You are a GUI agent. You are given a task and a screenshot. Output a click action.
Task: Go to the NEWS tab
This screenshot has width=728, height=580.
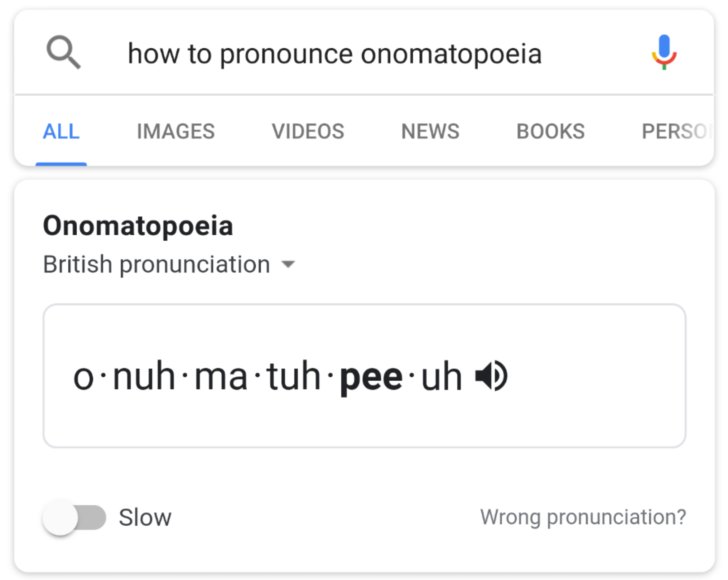click(430, 131)
